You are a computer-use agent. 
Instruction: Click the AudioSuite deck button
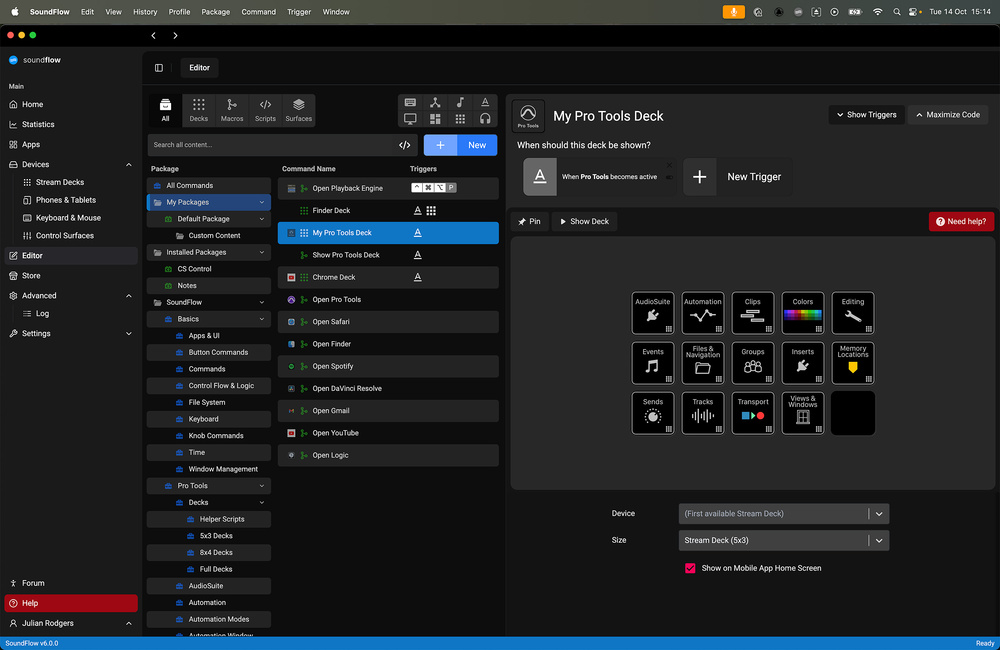(653, 313)
